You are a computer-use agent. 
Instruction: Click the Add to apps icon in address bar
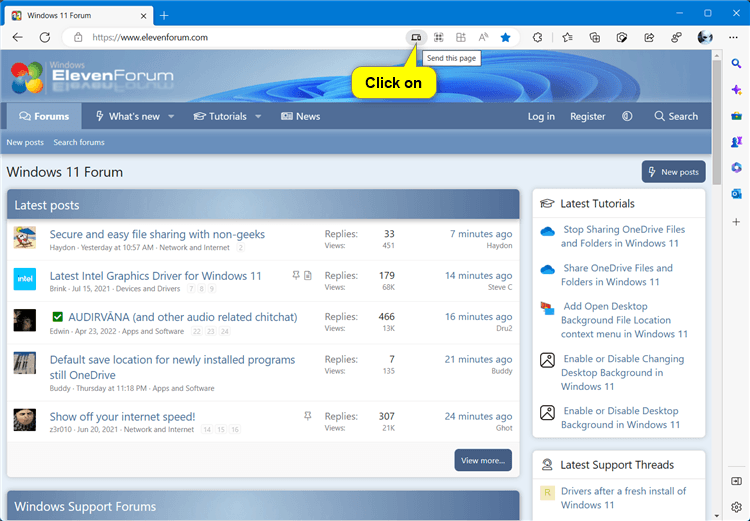[461, 37]
